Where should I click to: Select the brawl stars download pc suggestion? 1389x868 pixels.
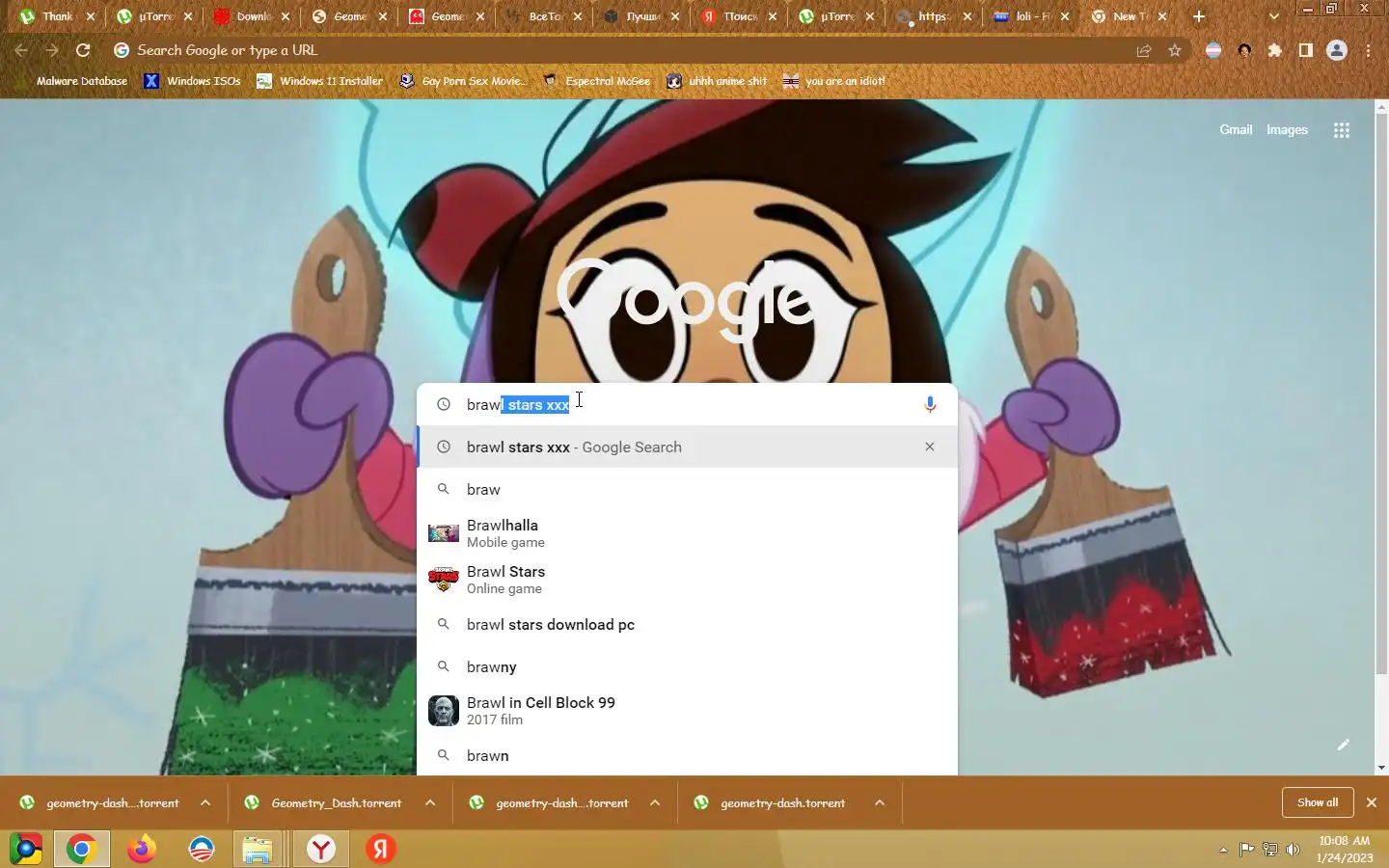(x=687, y=624)
